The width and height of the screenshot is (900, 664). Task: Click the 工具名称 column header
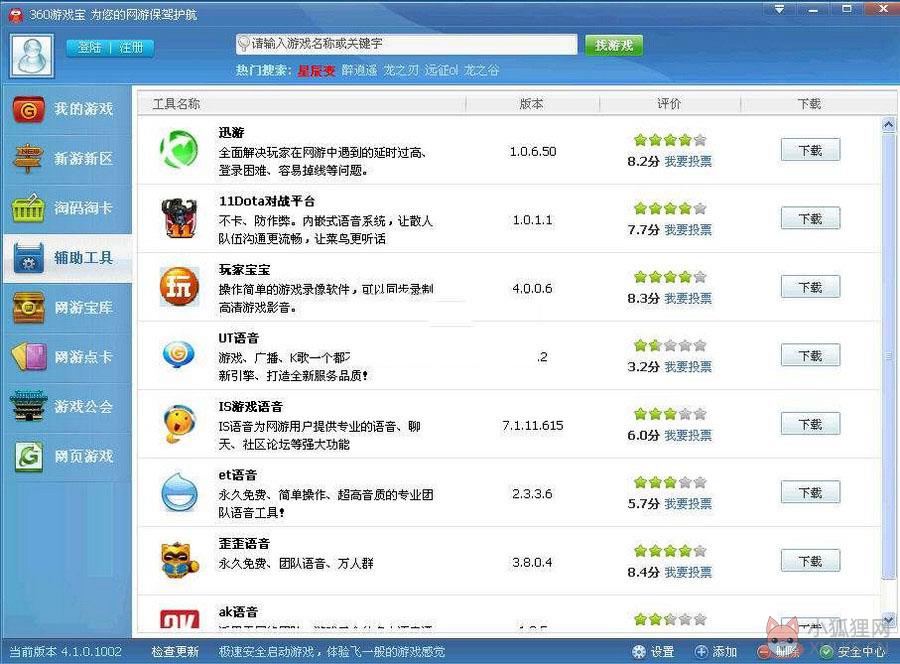[176, 104]
